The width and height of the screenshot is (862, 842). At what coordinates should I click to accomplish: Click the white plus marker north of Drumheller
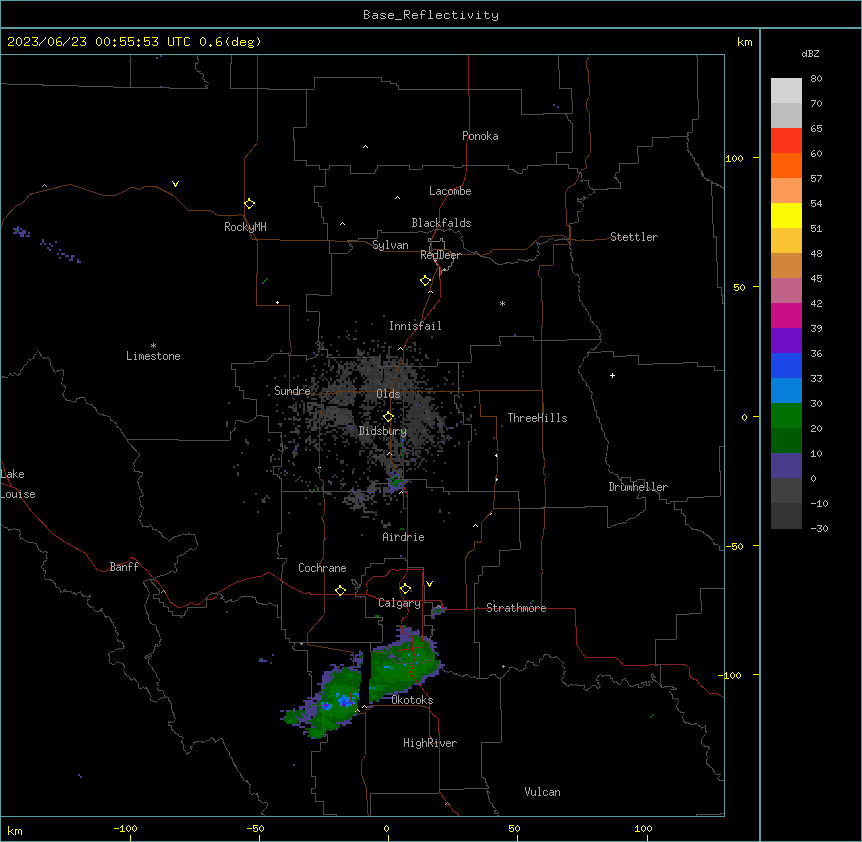click(x=612, y=375)
